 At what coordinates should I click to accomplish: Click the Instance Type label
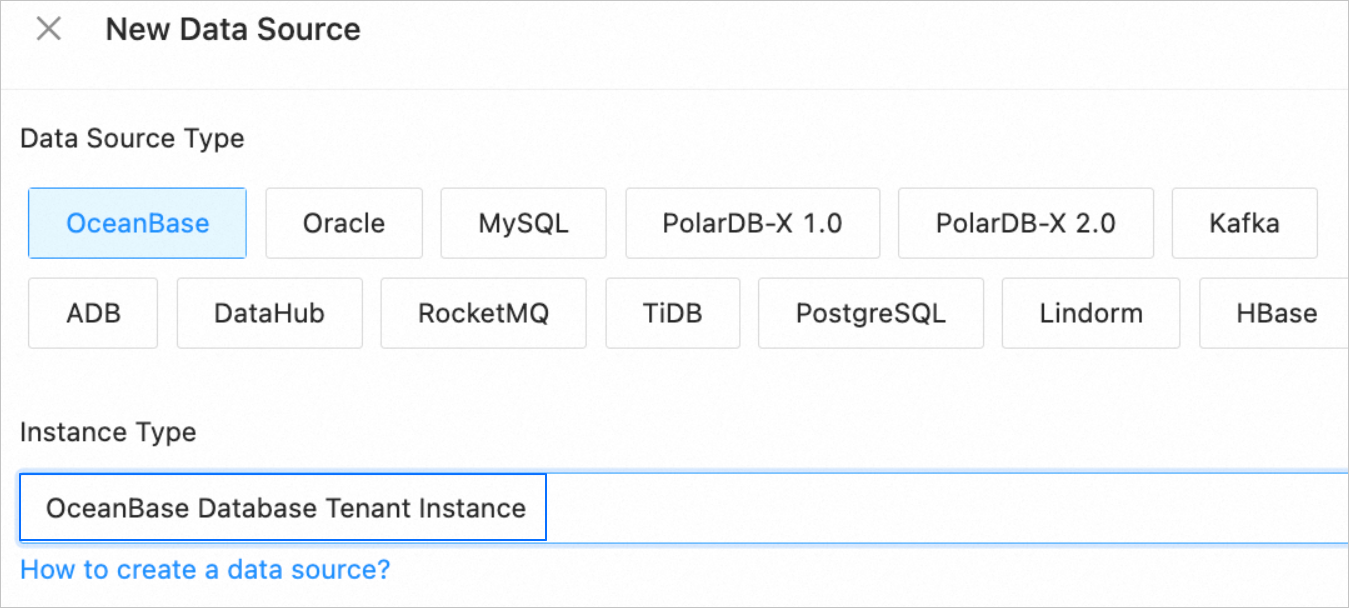[108, 432]
